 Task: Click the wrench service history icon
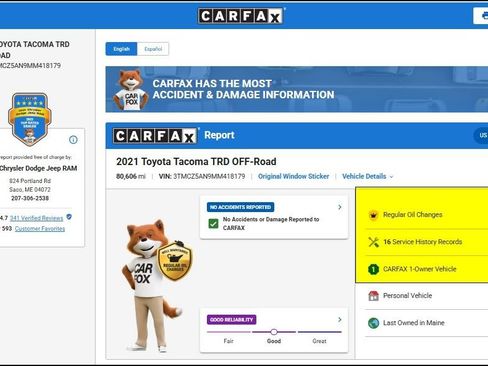(x=373, y=242)
